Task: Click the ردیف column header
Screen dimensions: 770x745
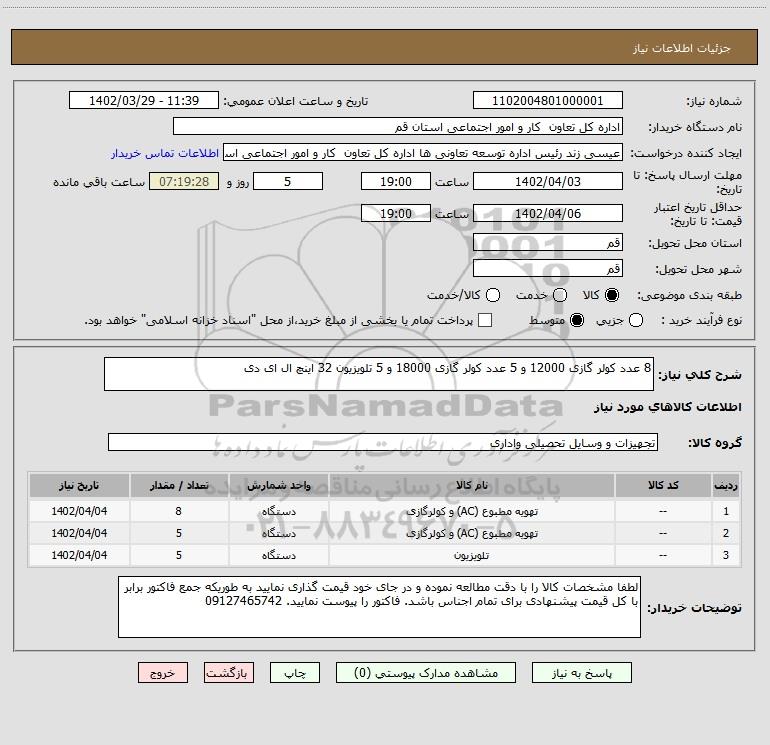Action: [x=726, y=485]
